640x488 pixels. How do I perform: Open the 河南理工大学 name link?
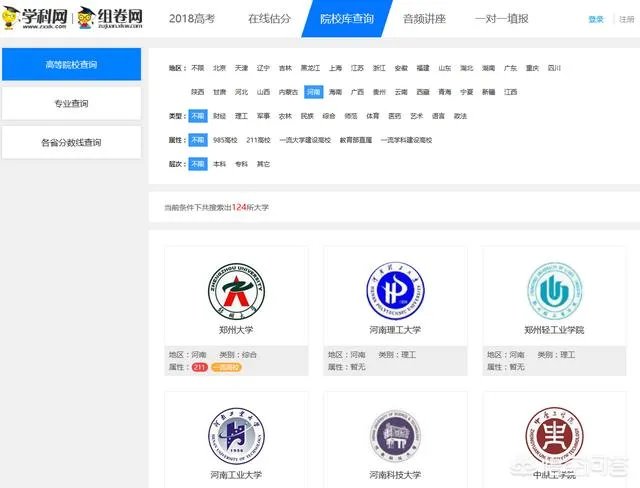395,330
